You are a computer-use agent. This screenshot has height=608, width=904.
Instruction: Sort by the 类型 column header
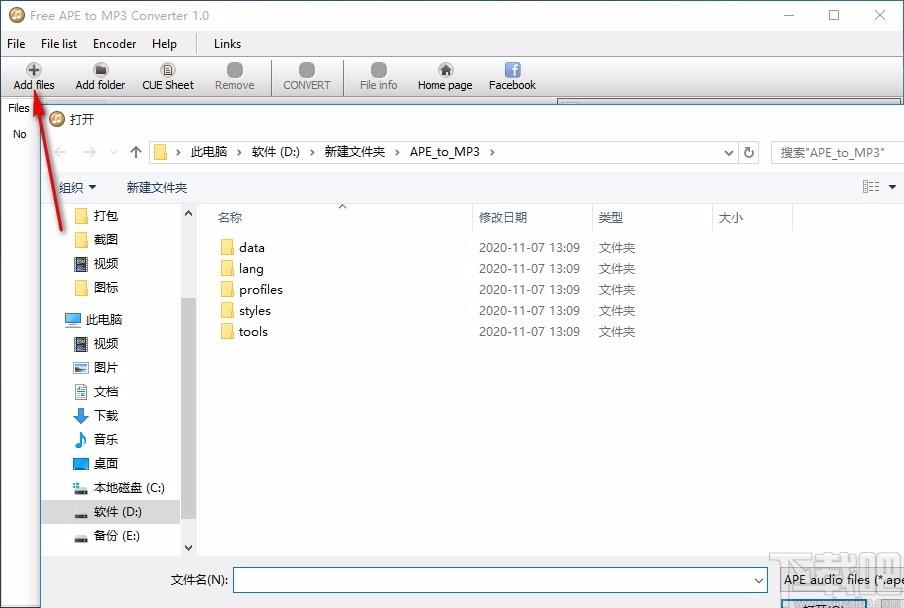(611, 217)
